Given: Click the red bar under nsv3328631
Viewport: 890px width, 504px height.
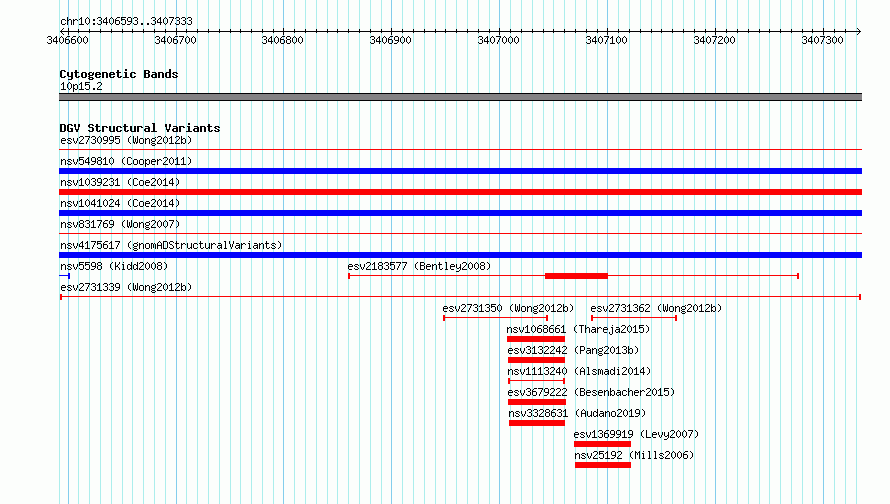Looking at the screenshot, I should (537, 423).
